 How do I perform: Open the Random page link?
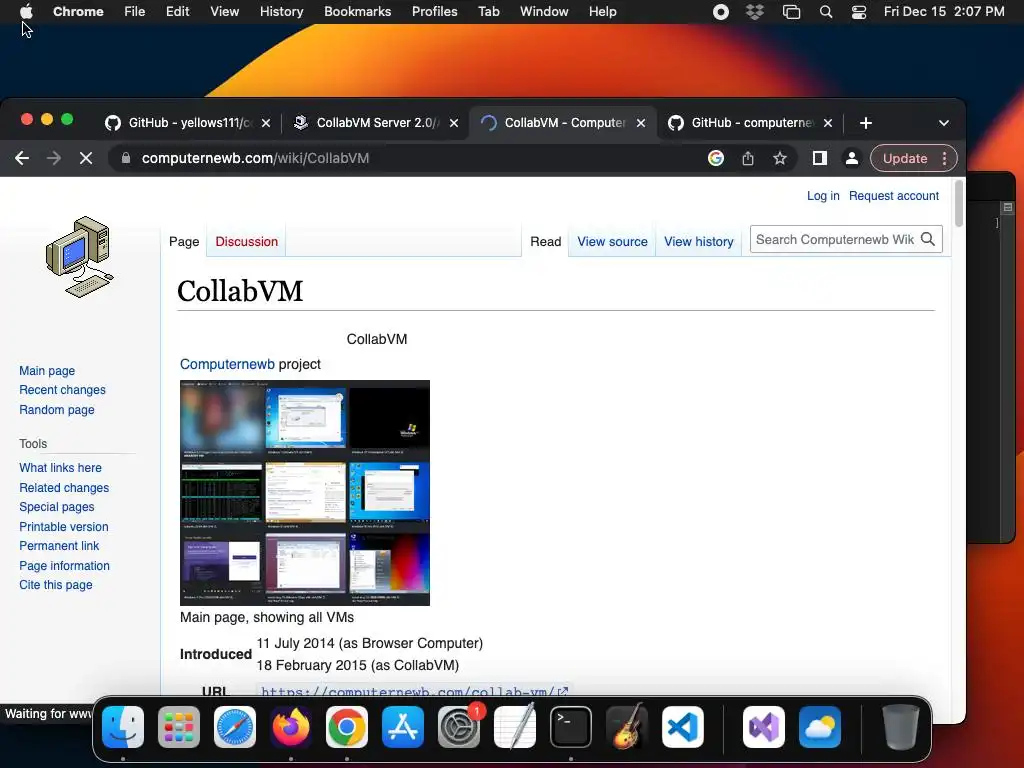tap(57, 409)
